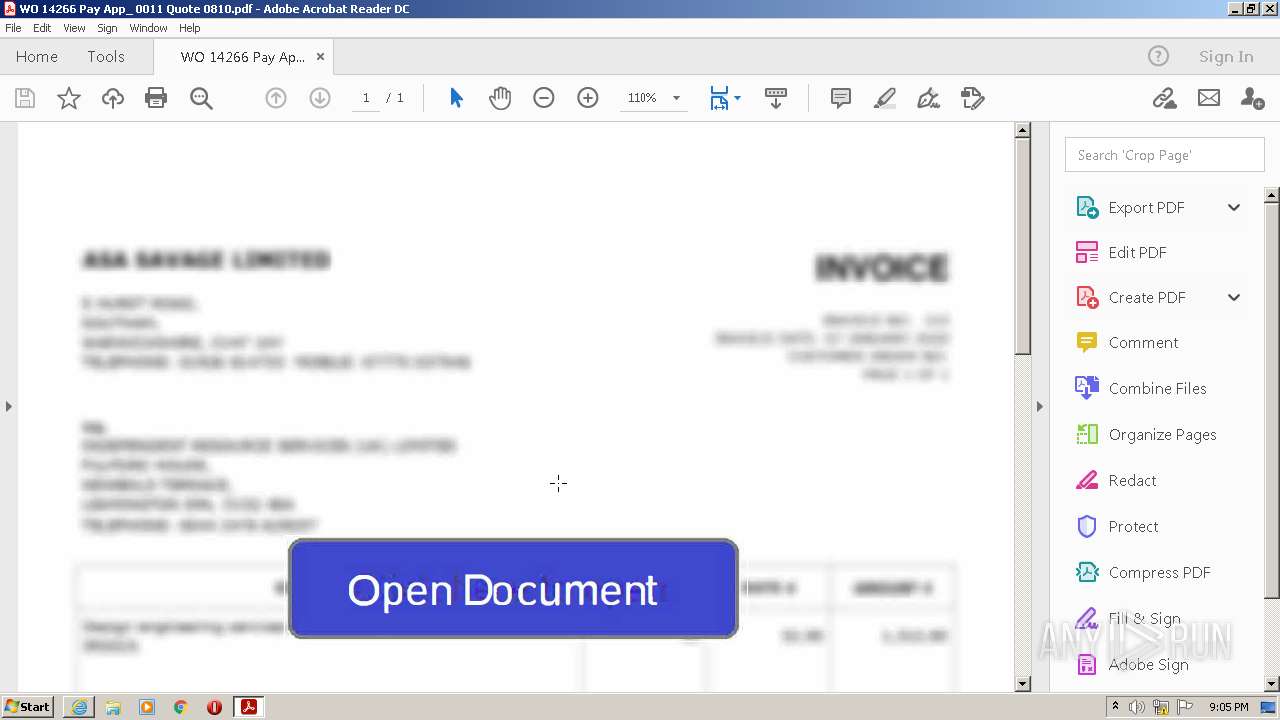The width and height of the screenshot is (1280, 720).
Task: Open the Compress PDF tool
Action: coord(1143,572)
